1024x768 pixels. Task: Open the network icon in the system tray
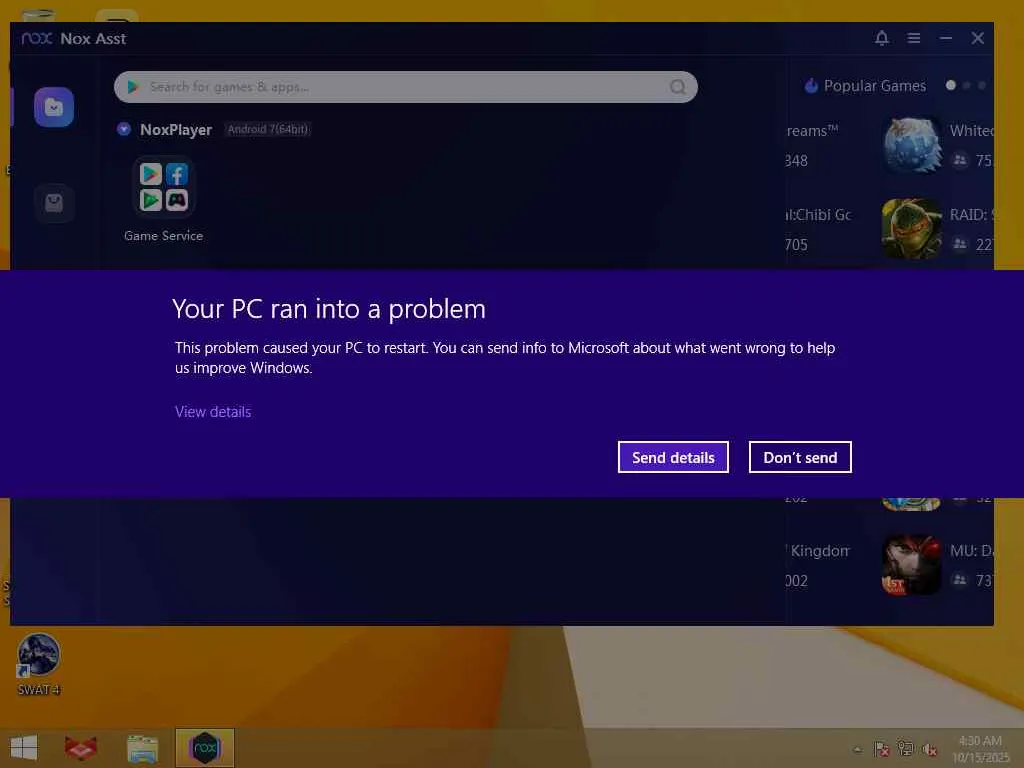pos(906,749)
